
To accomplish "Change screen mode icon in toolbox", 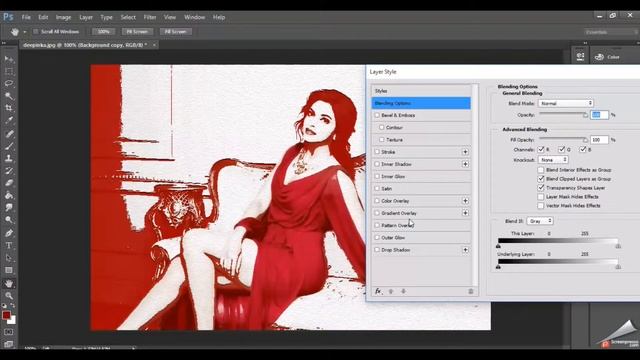I will pos(9,344).
